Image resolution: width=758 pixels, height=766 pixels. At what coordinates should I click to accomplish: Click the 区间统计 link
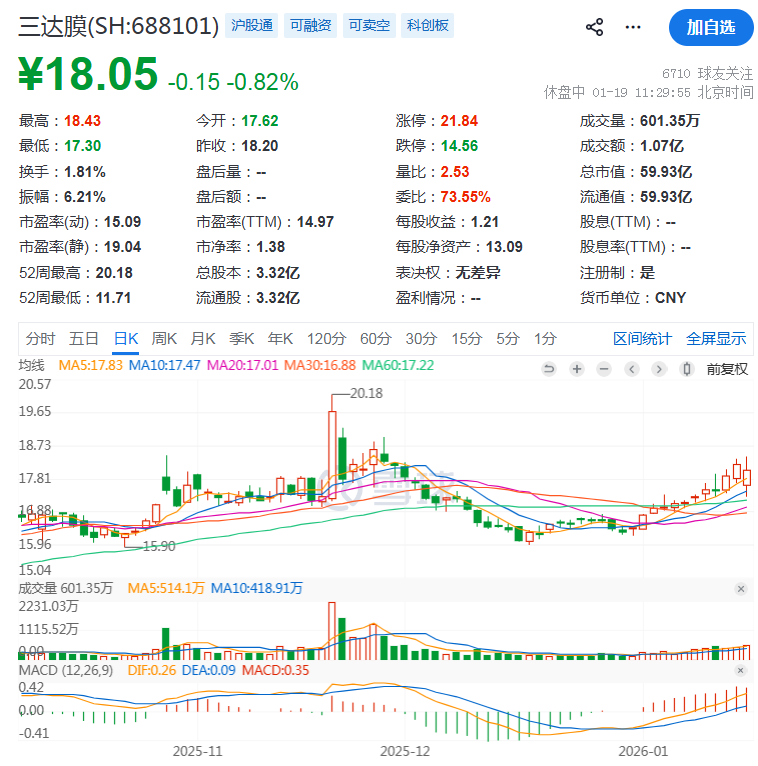642,339
